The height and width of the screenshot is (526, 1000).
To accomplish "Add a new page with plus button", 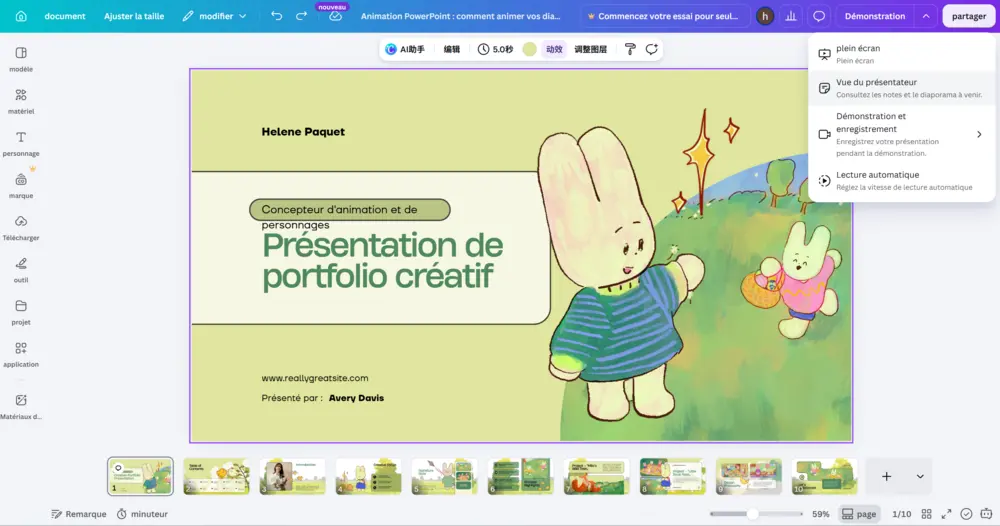I will click(886, 476).
